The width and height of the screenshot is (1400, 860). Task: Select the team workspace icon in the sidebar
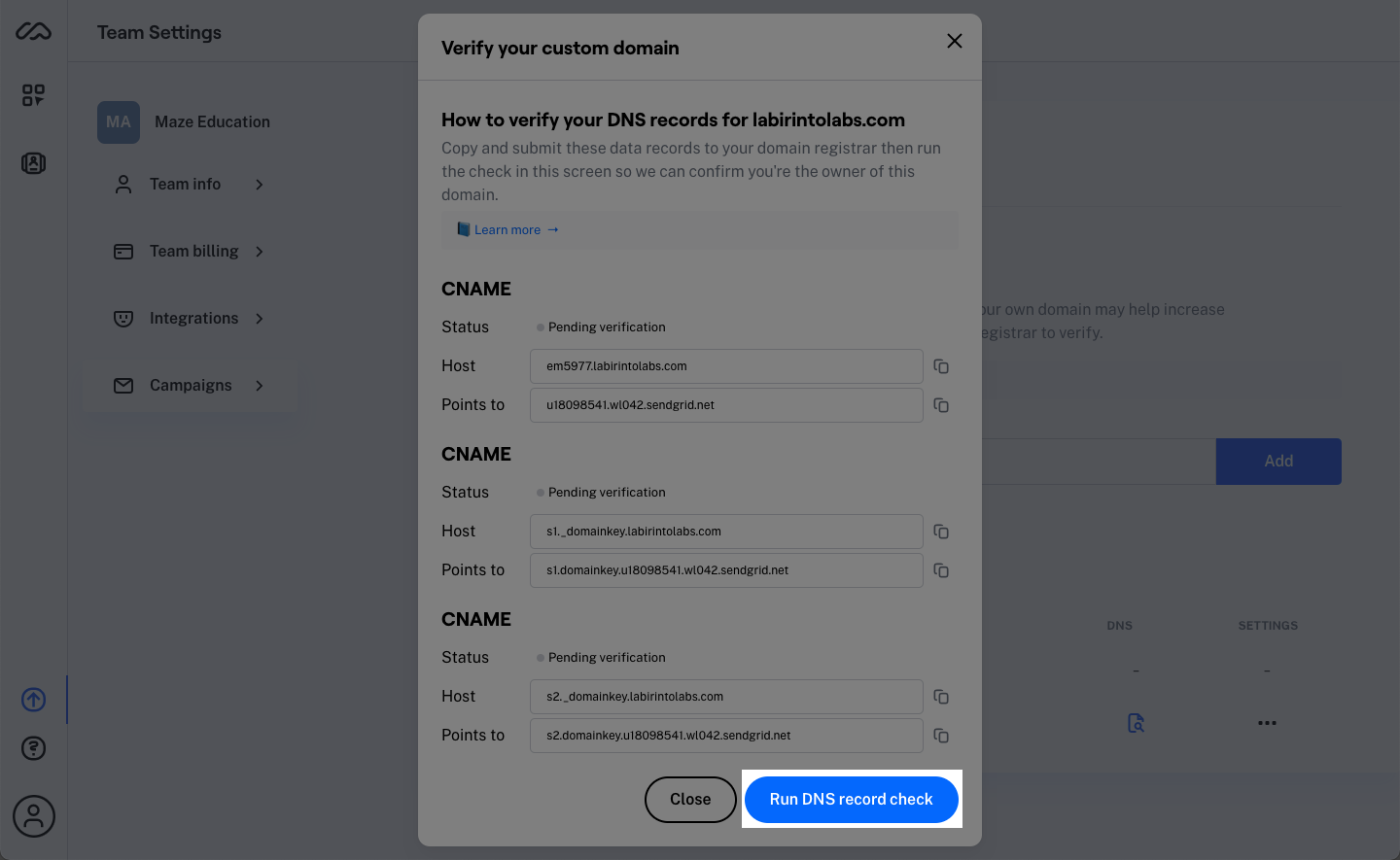pyautogui.click(x=33, y=163)
